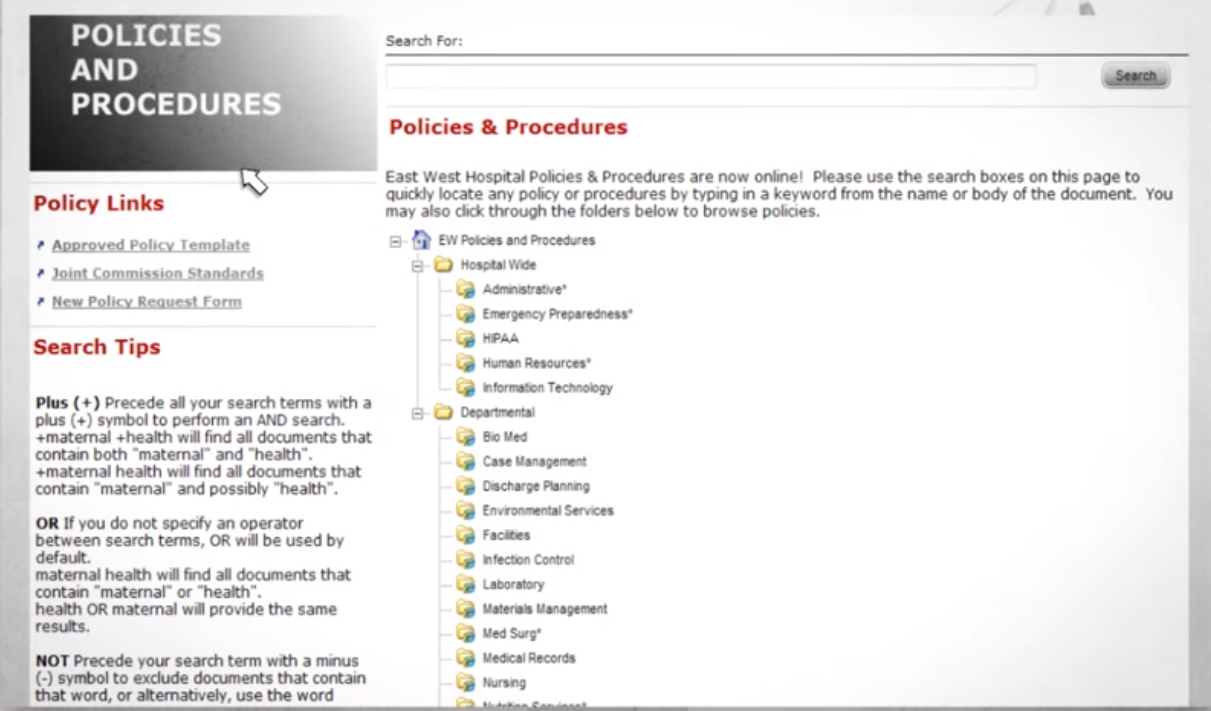Select the Hospital Wide tree label

pos(498,265)
